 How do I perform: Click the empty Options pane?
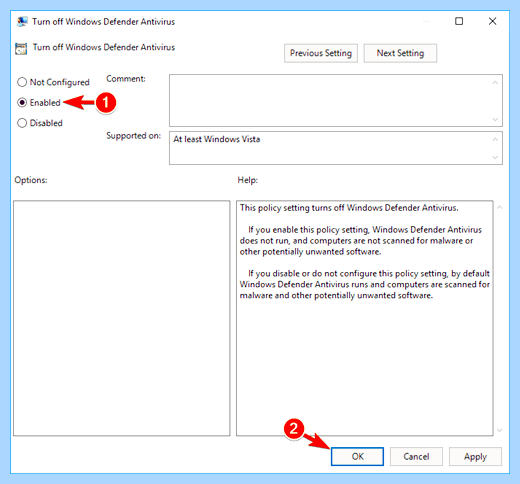[x=122, y=318]
